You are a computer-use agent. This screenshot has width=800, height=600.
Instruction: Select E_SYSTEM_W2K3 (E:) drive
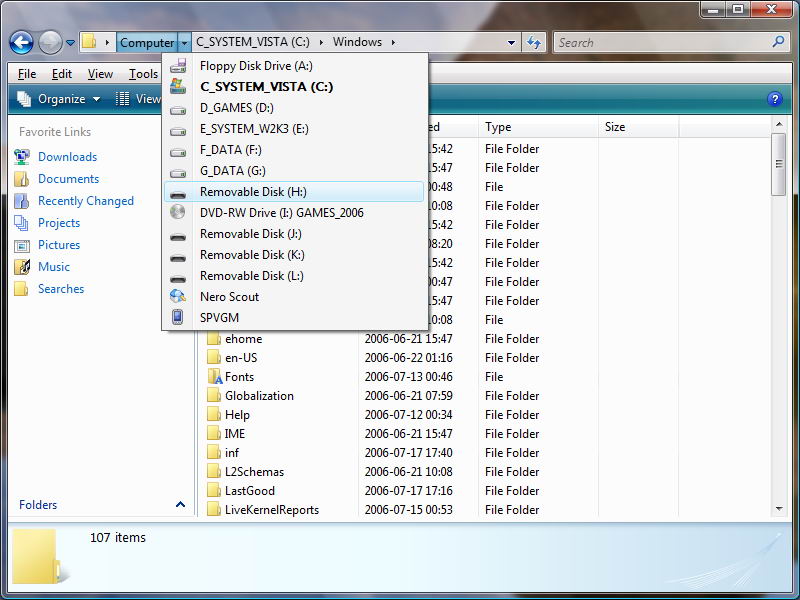click(x=294, y=129)
